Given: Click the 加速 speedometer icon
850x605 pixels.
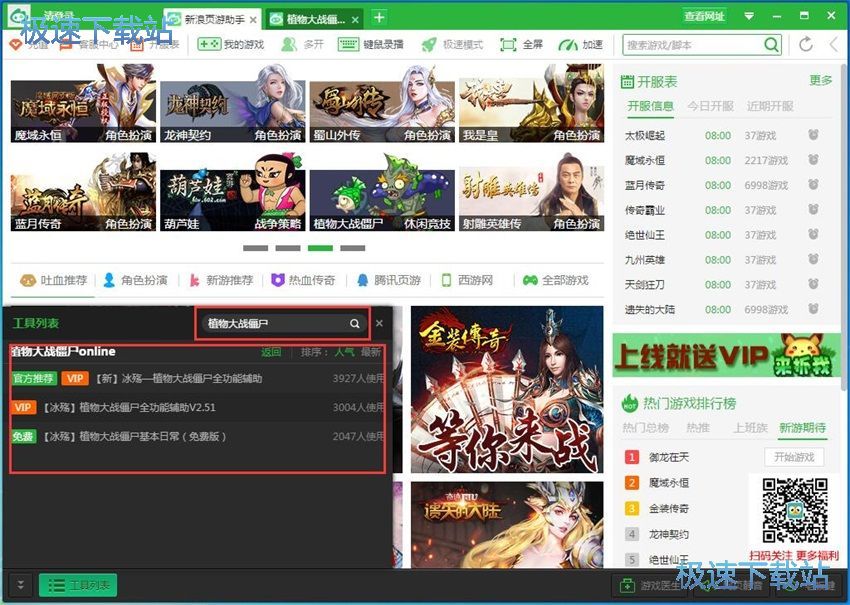Looking at the screenshot, I should click(x=568, y=44).
